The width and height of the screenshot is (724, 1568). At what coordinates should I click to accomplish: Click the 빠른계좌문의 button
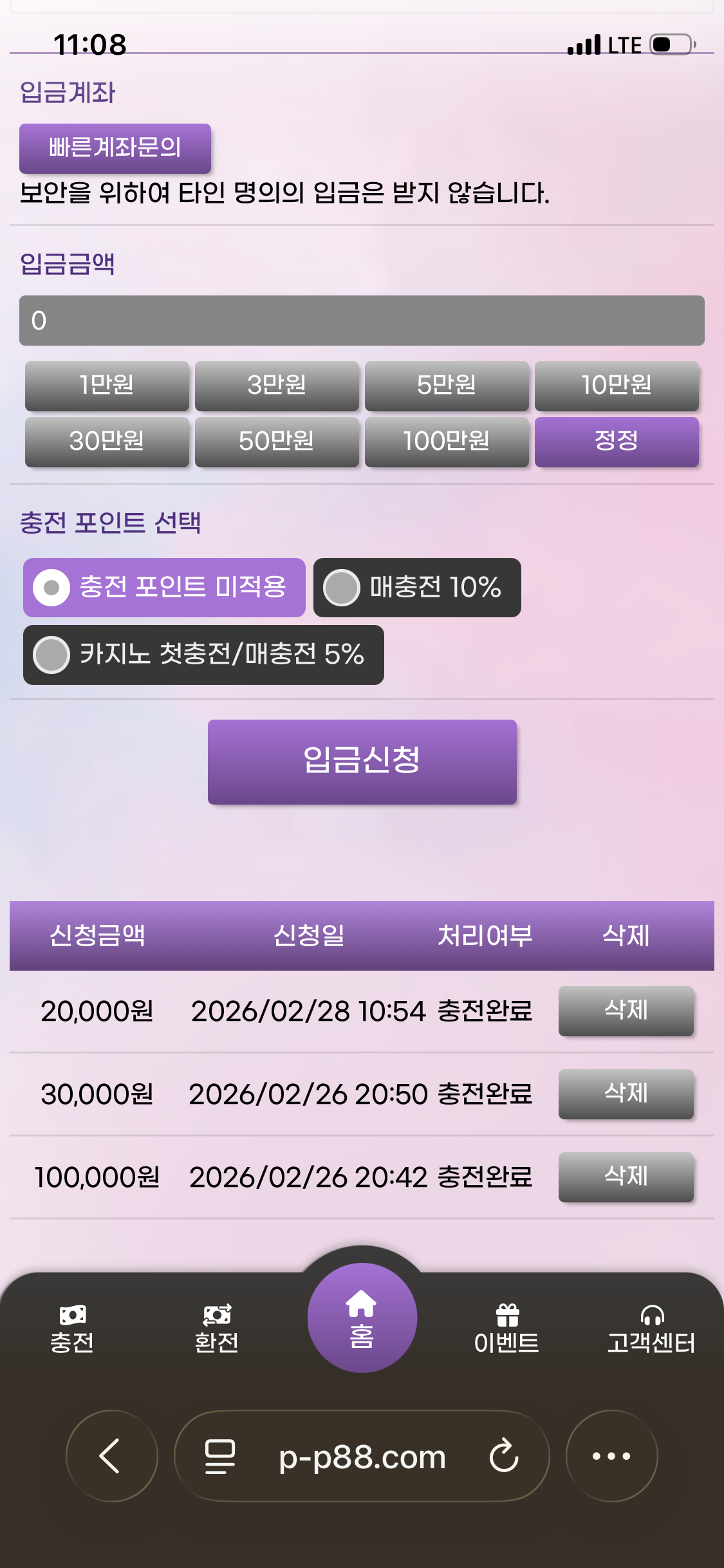(115, 148)
